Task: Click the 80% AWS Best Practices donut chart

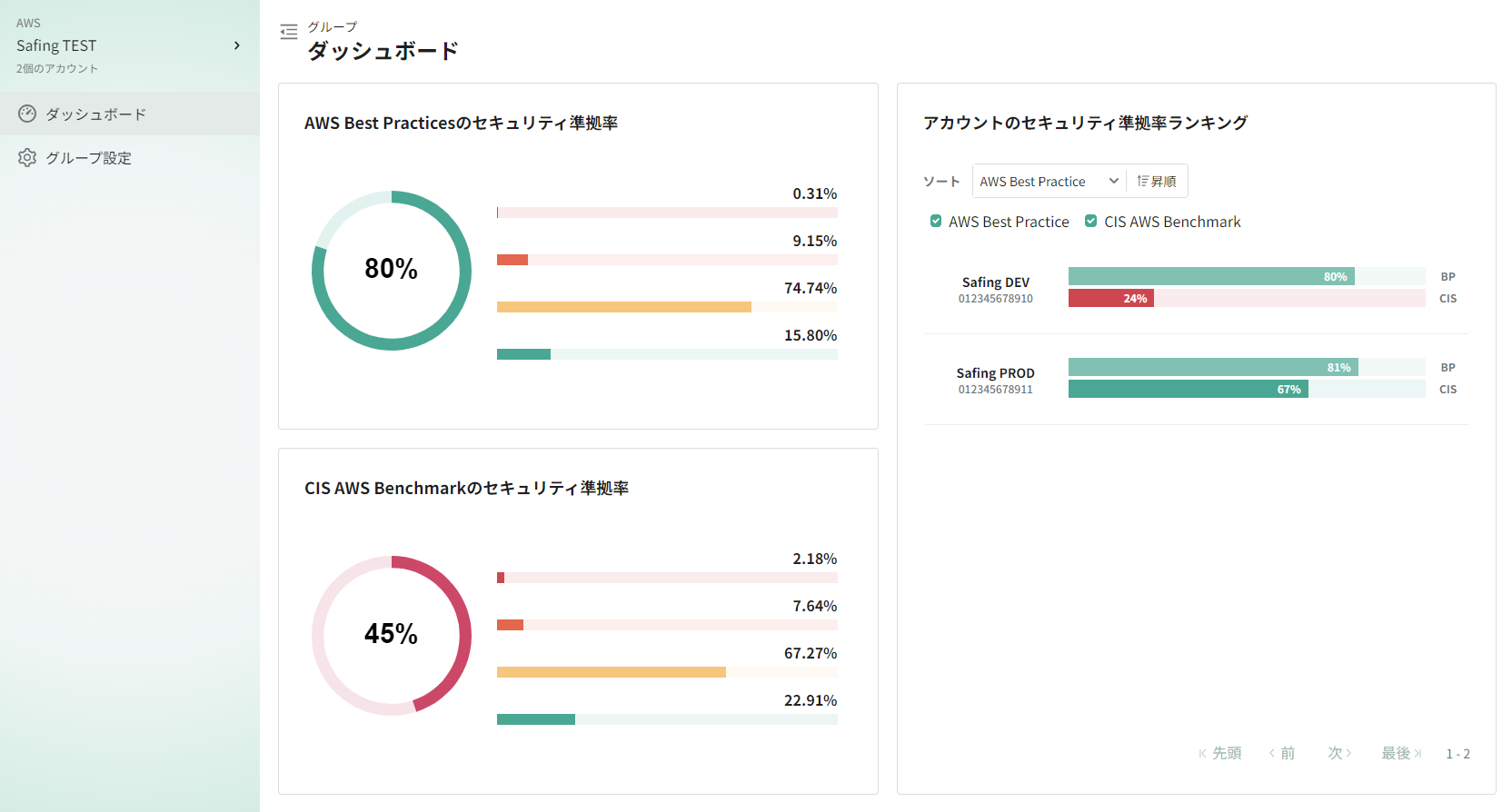Action: click(x=392, y=270)
